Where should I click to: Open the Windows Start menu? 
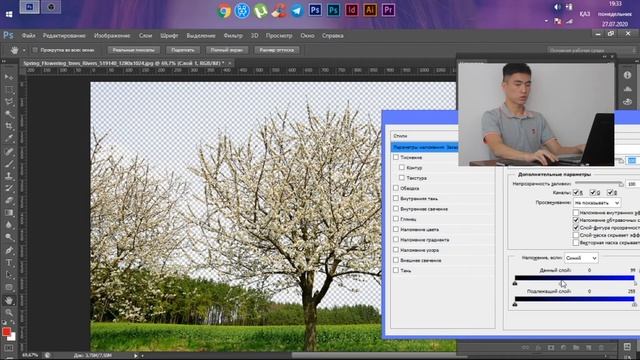click(x=9, y=14)
